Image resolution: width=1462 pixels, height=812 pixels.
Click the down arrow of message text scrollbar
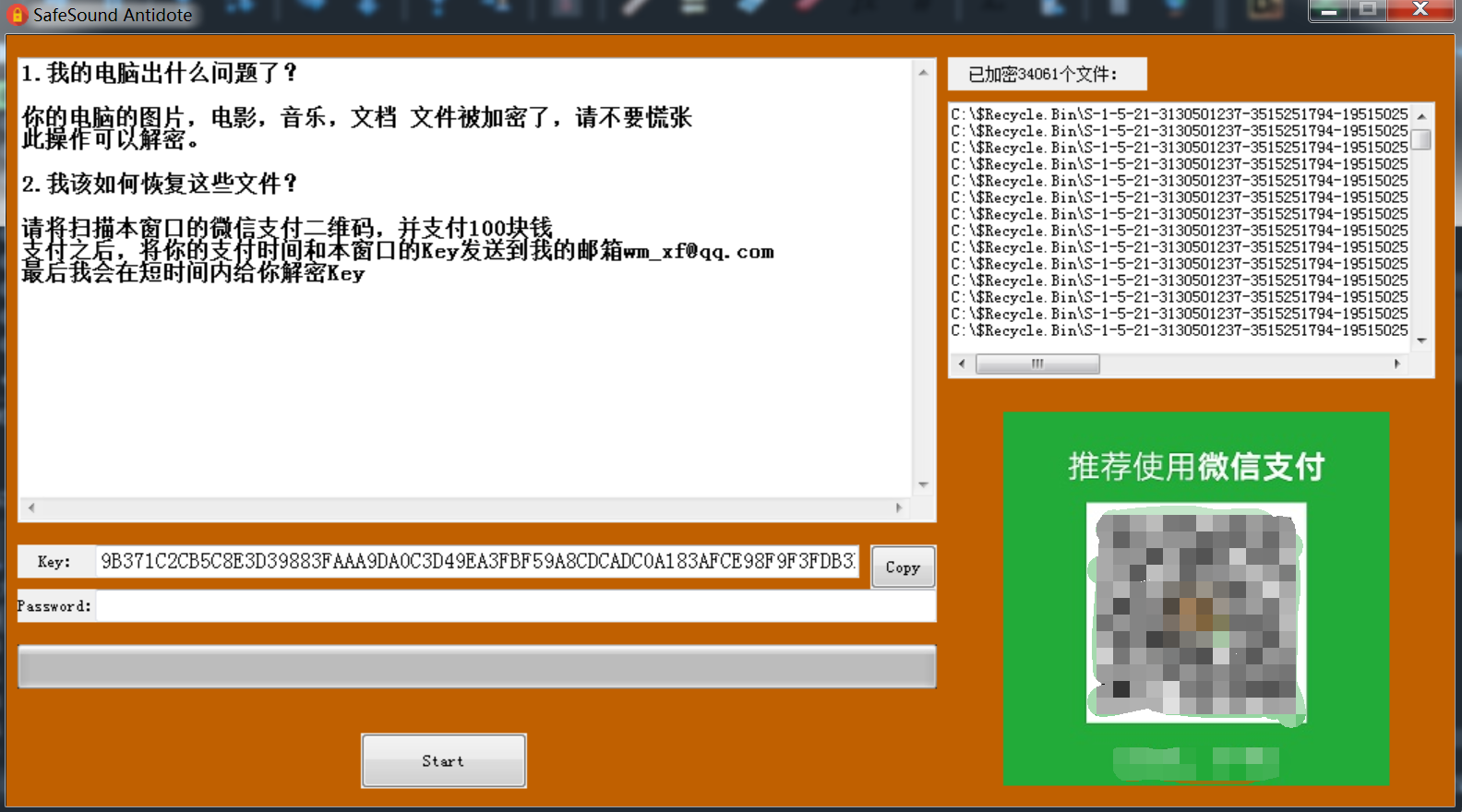[x=923, y=484]
